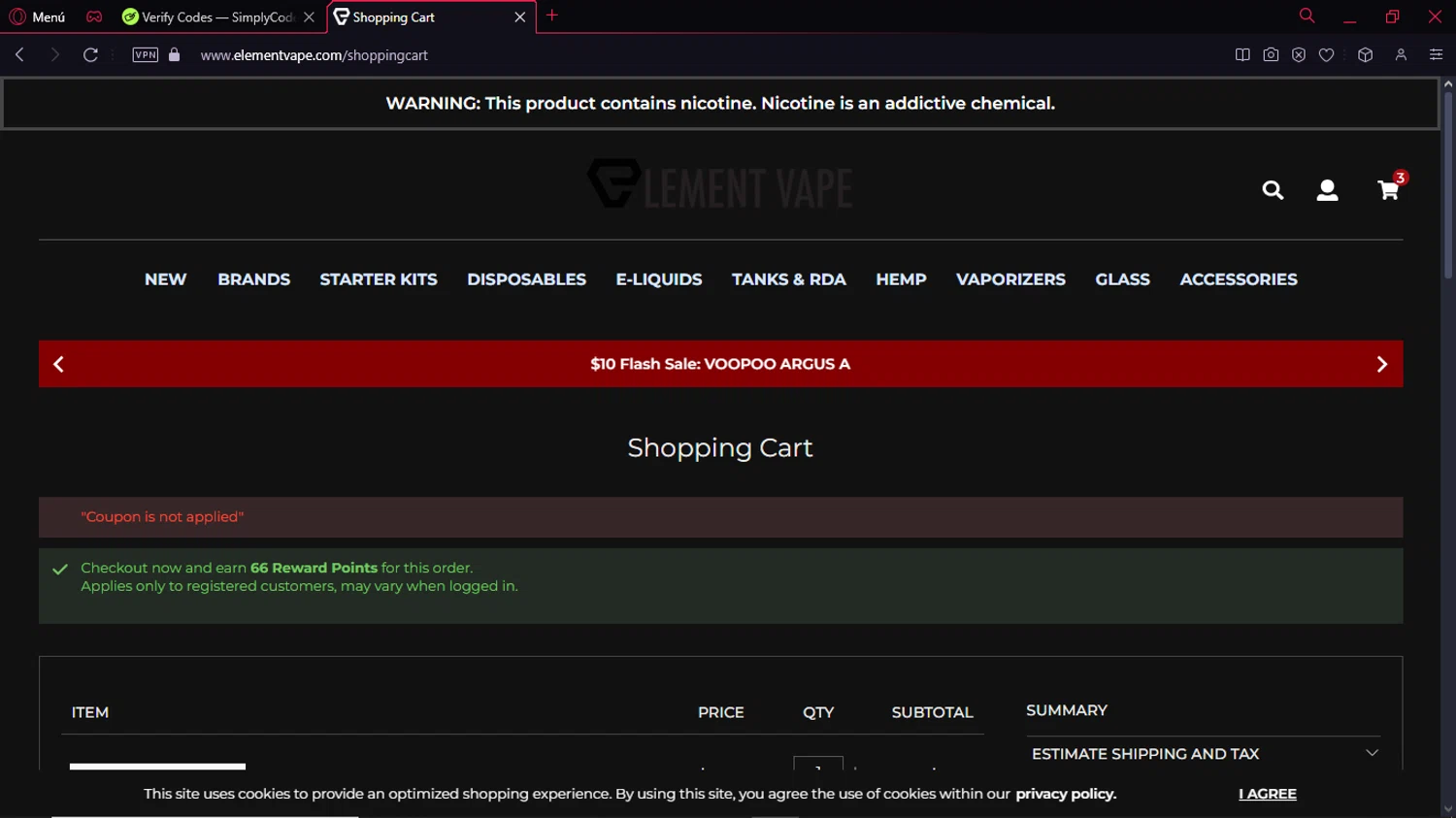Click the SUBTOTAL column header
Screen dimensions: 1456x818
tap(932, 712)
